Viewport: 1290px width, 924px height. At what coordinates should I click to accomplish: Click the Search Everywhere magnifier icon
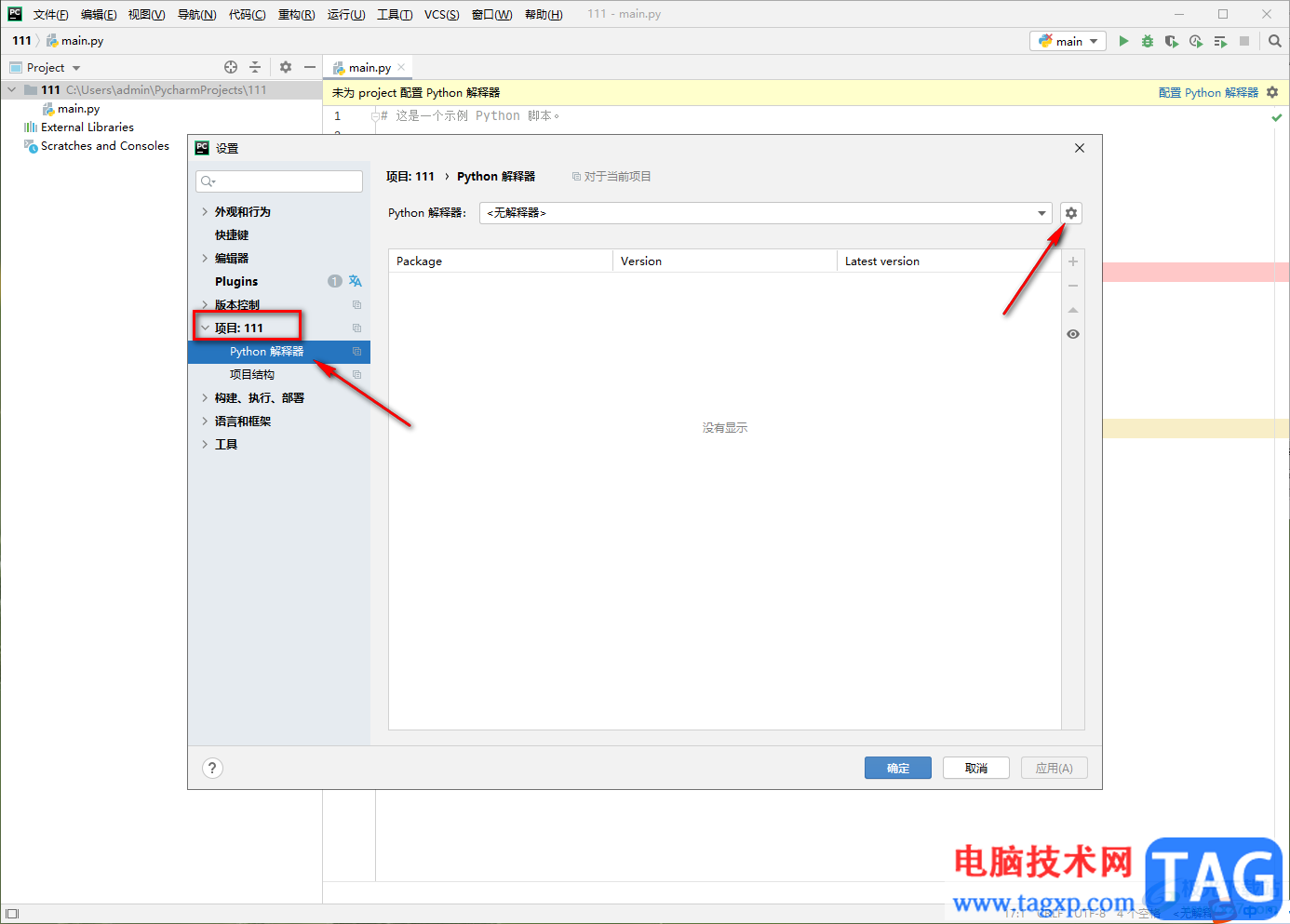pyautogui.click(x=1275, y=41)
